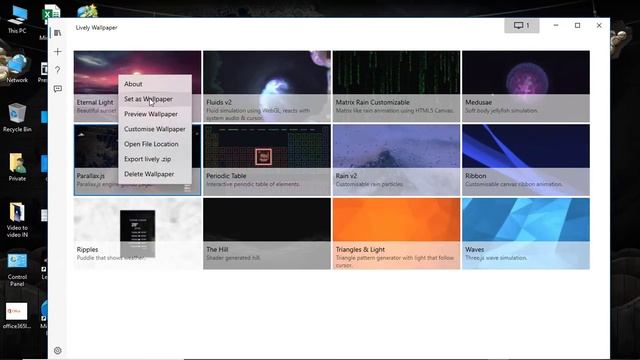
Task: Select the Triangles & Light wallpaper
Action: [396, 233]
